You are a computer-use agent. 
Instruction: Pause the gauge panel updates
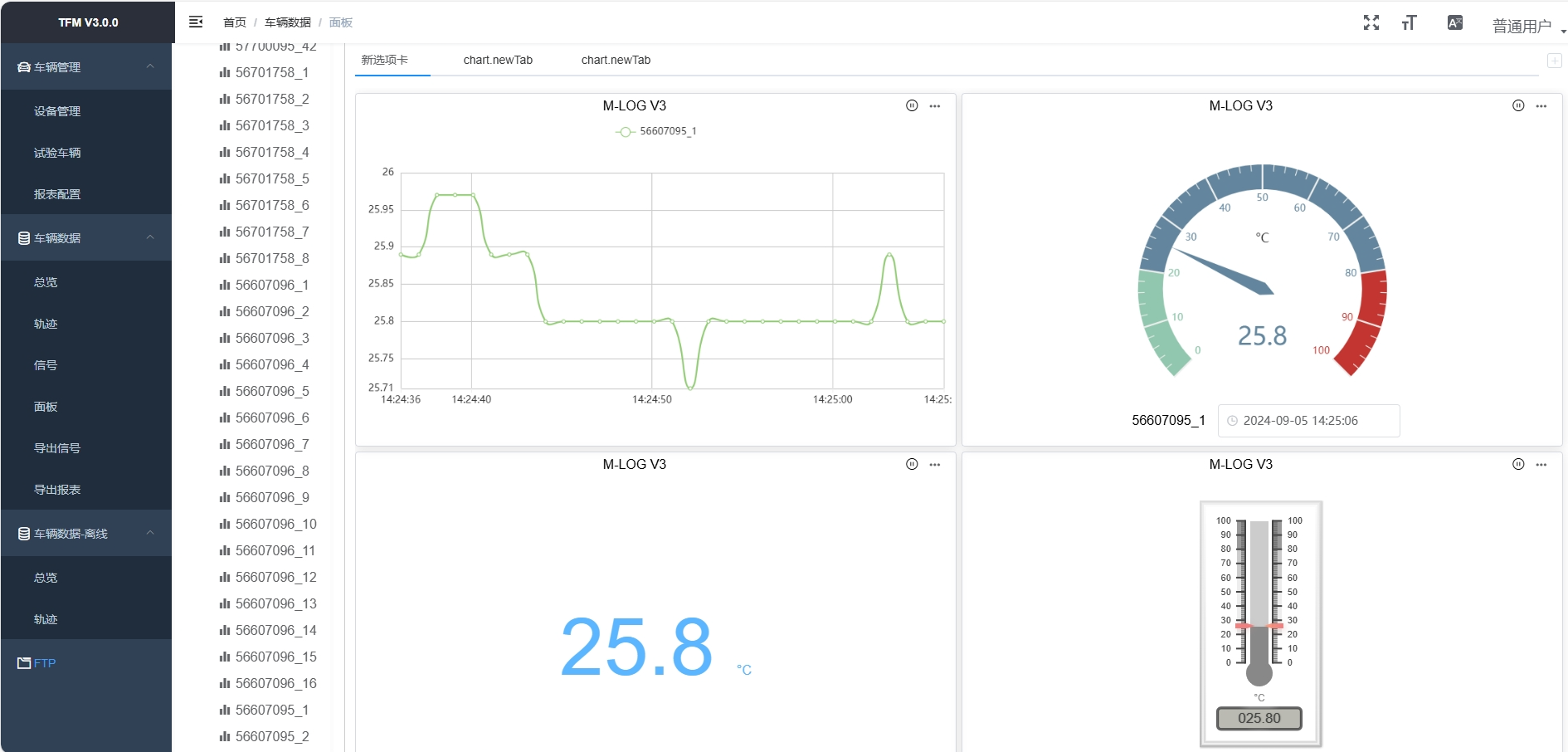1518,105
